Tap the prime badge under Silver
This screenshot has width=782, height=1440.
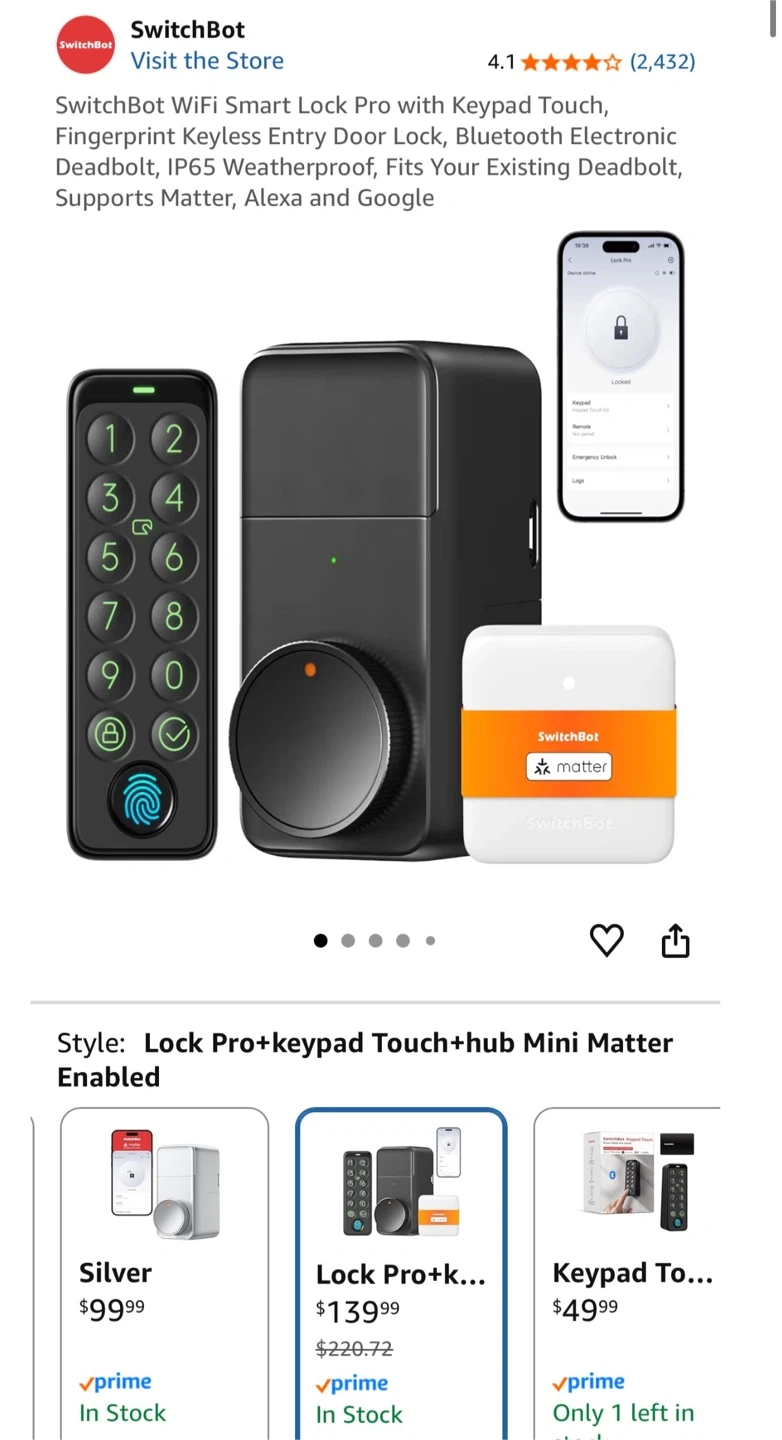pos(115,1382)
